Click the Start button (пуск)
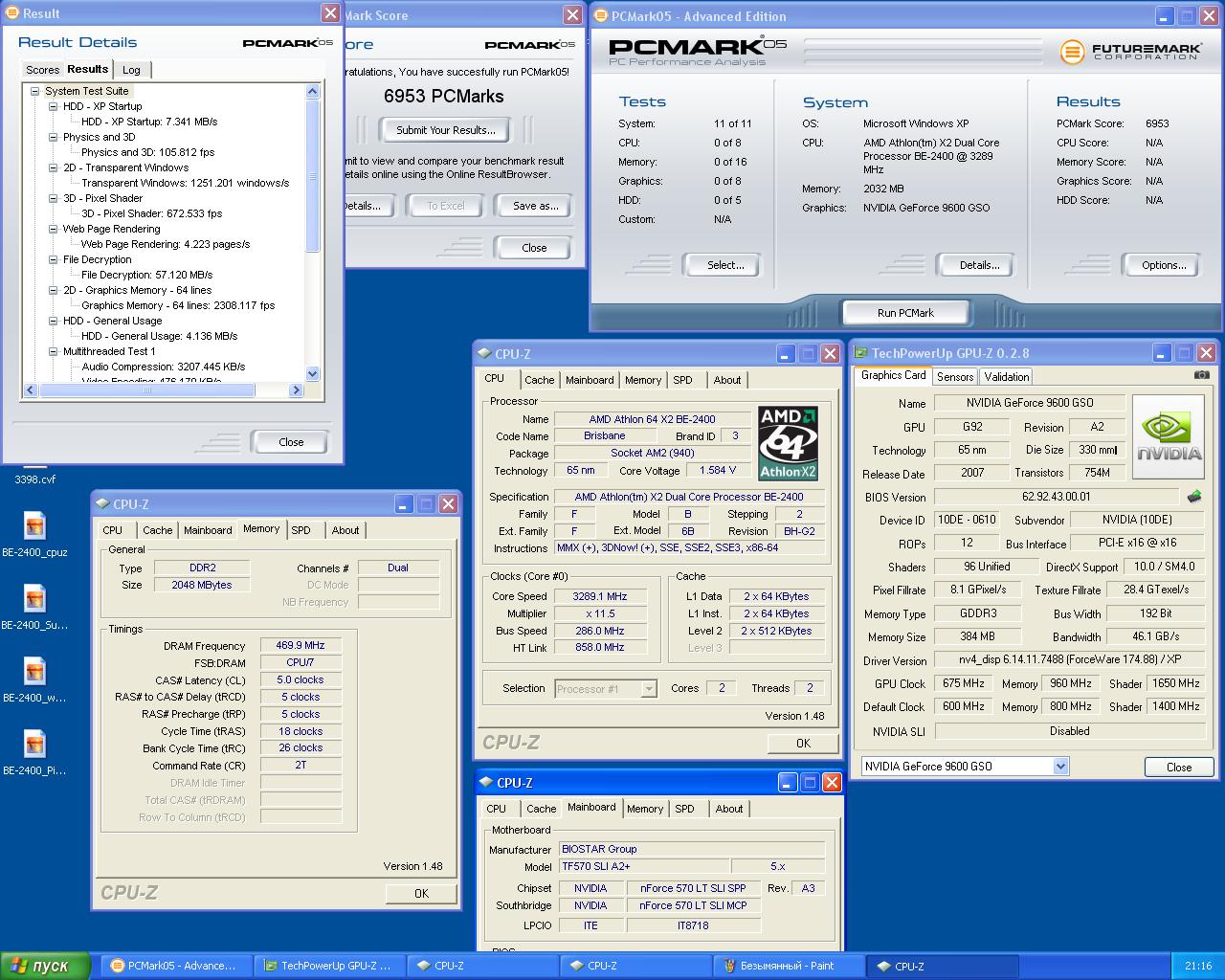 (45, 966)
